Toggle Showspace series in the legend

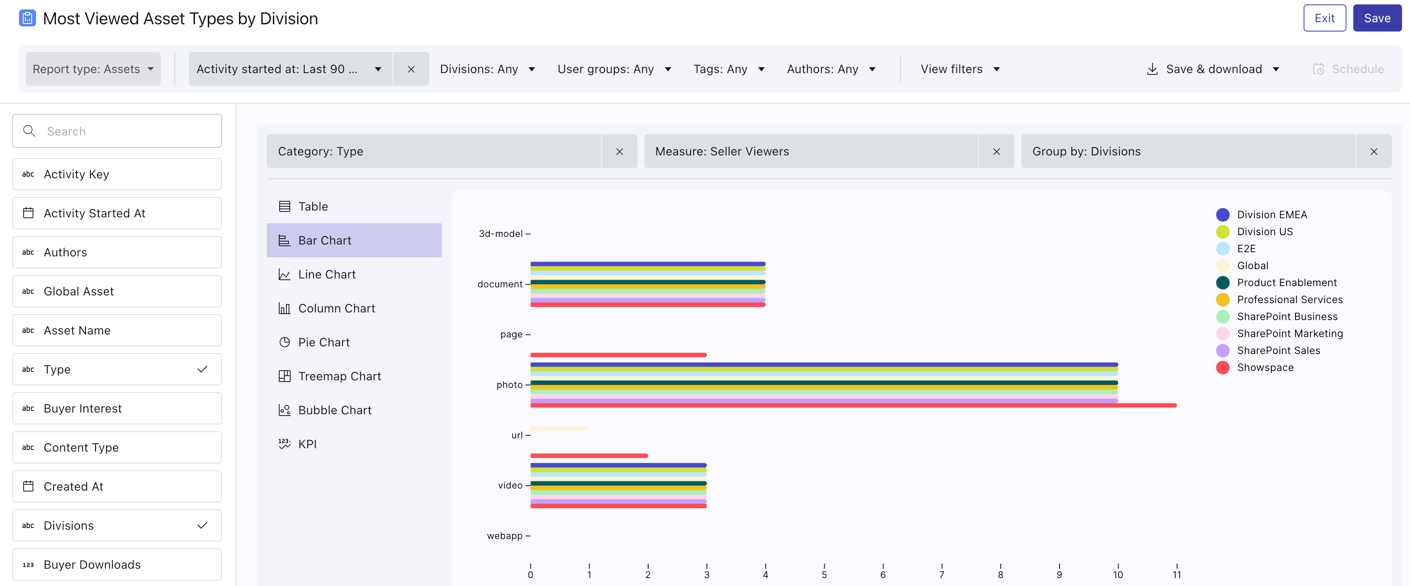click(1264, 367)
